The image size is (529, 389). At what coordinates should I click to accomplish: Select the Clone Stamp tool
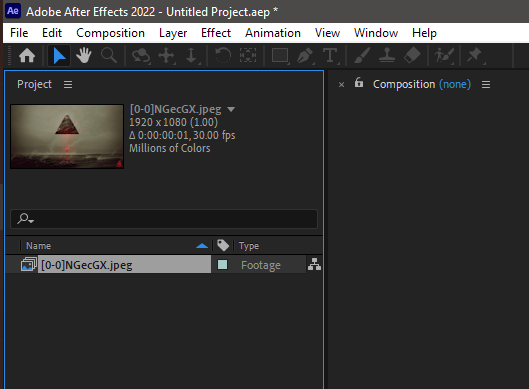click(x=387, y=56)
